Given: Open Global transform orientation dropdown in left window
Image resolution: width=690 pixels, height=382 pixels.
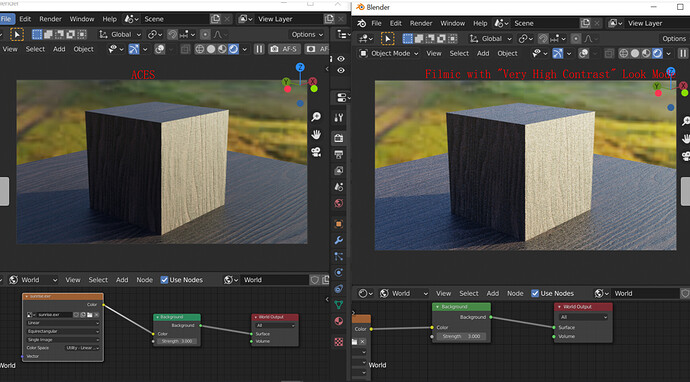Looking at the screenshot, I should pyautogui.click(x=120, y=34).
